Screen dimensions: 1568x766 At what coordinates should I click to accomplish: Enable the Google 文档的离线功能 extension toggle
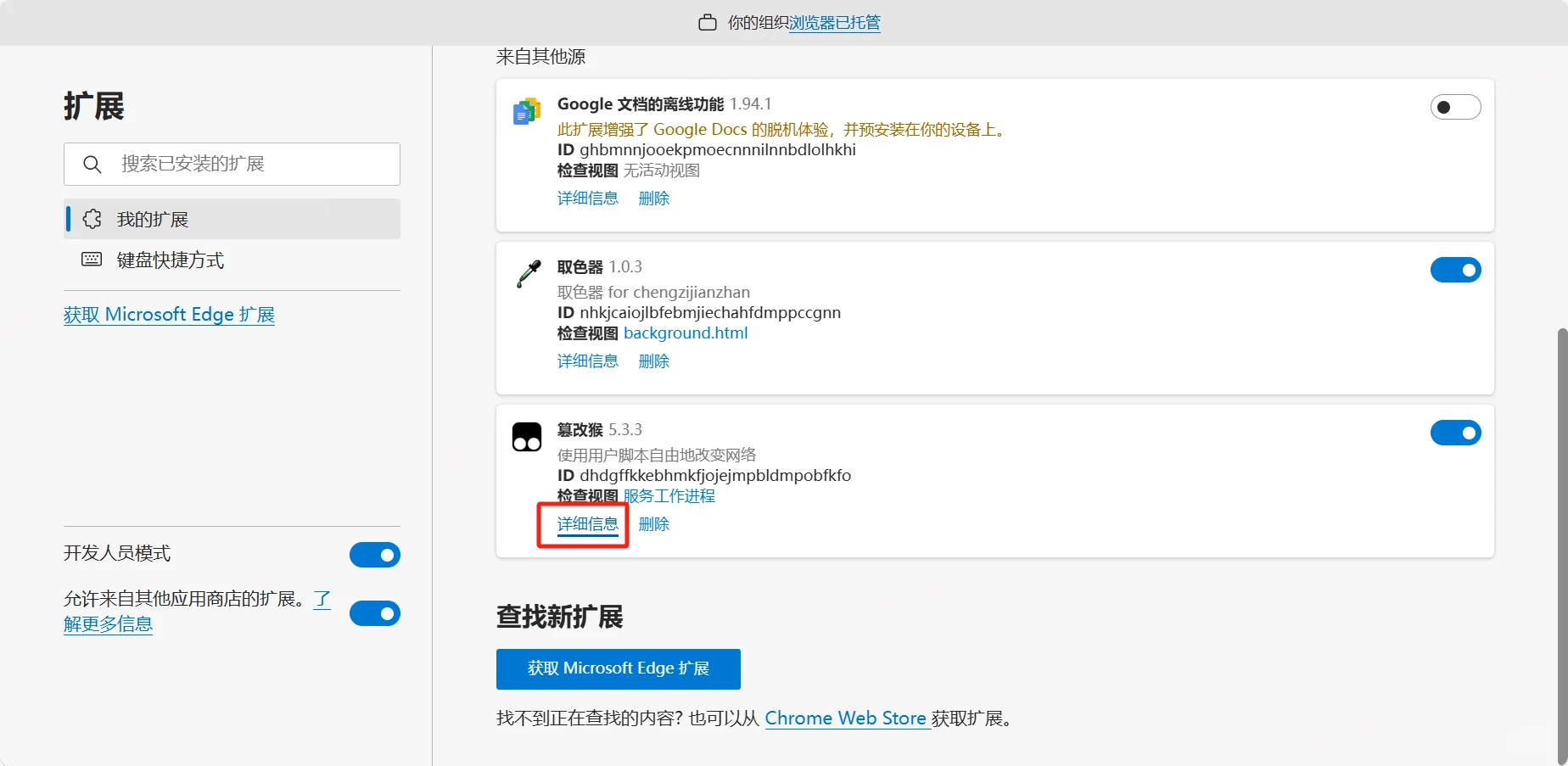[x=1455, y=107]
